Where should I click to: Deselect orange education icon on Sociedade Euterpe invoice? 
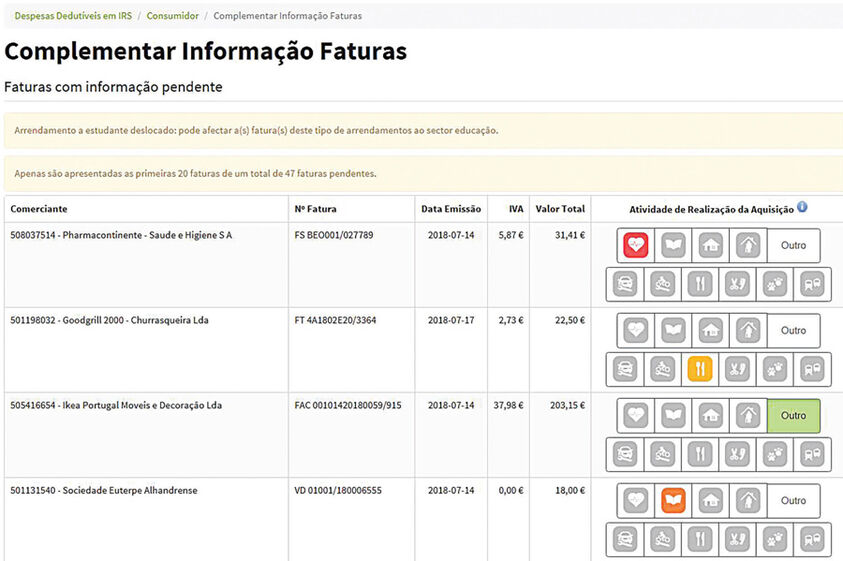673,500
